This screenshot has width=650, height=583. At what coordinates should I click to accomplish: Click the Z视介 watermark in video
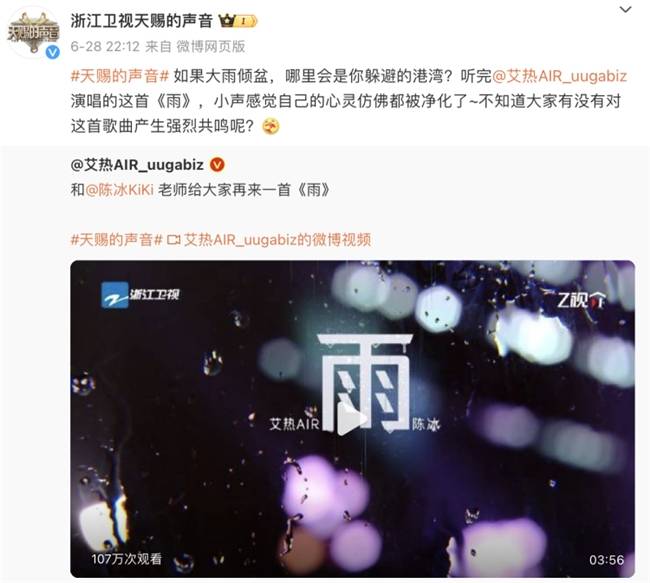coord(582,300)
